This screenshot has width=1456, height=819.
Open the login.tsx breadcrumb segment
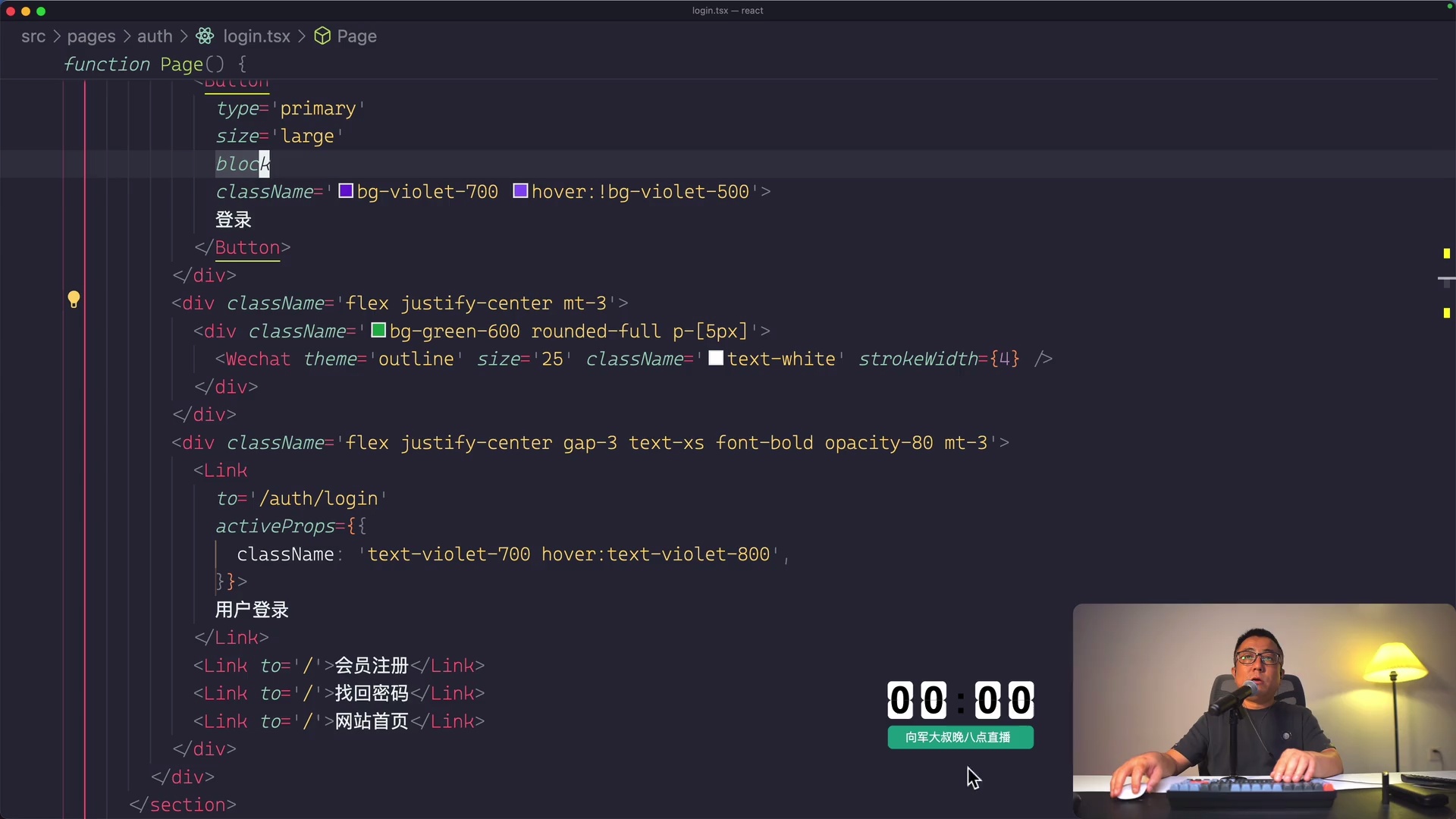click(256, 36)
